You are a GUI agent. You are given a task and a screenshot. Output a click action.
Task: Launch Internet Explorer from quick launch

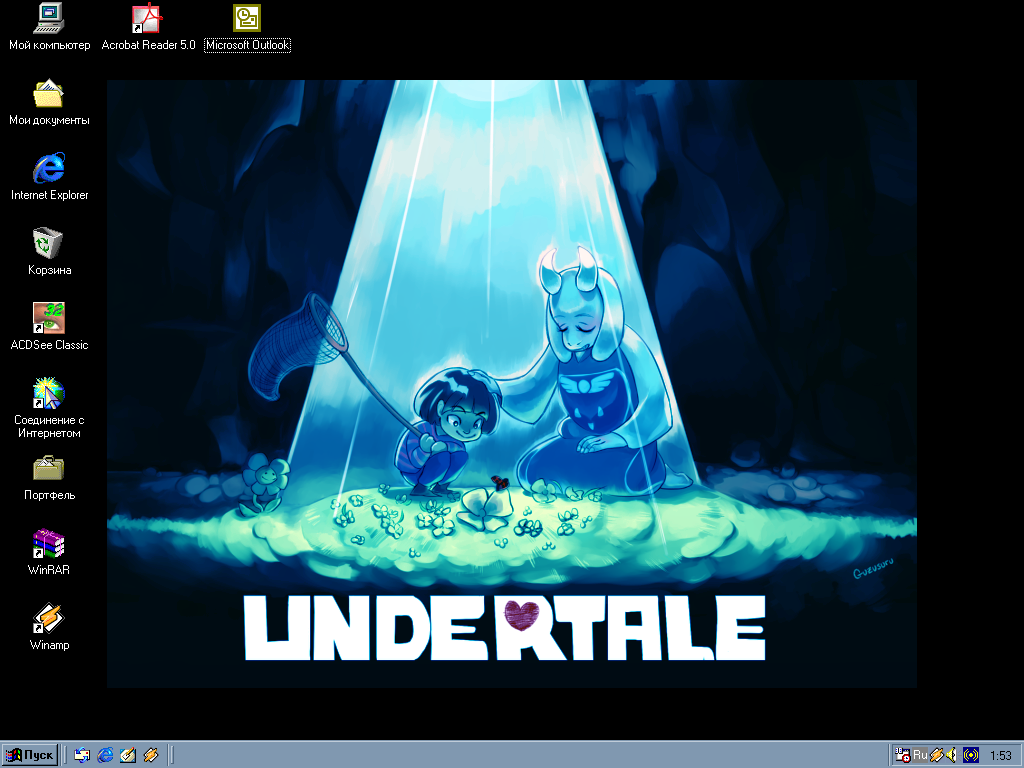coord(105,755)
